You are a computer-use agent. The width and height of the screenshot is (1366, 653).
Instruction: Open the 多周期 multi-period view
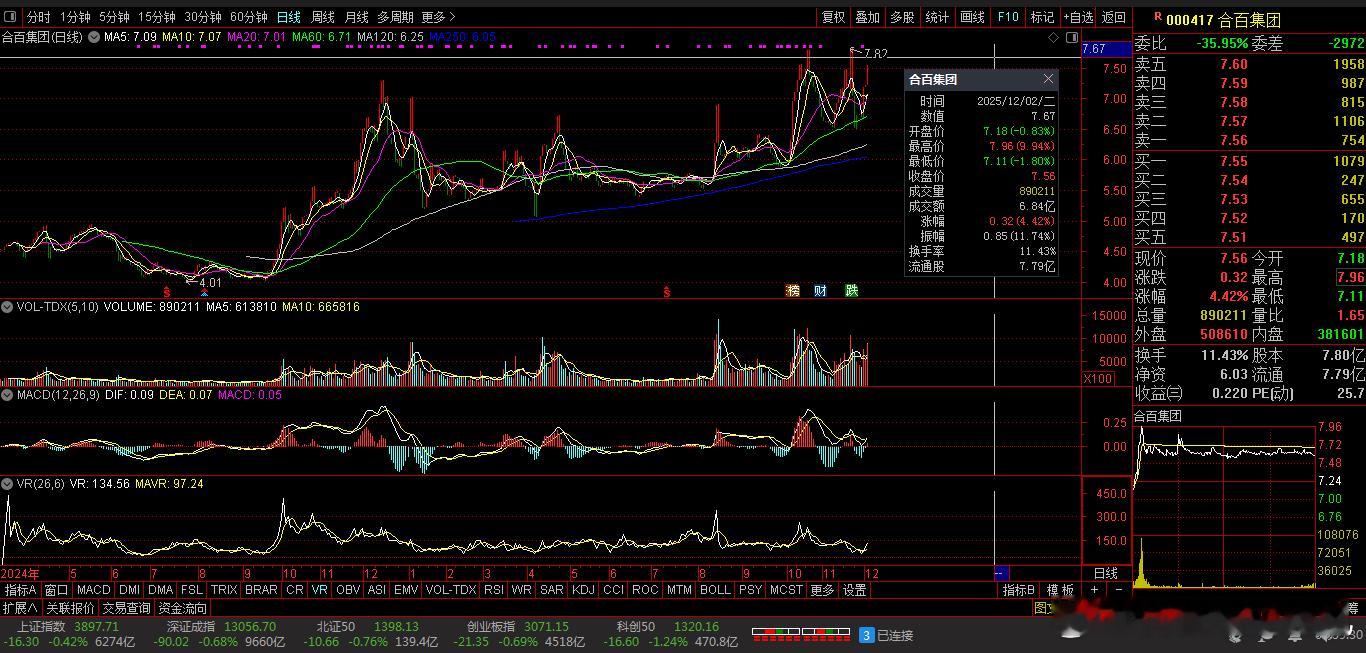[x=395, y=17]
